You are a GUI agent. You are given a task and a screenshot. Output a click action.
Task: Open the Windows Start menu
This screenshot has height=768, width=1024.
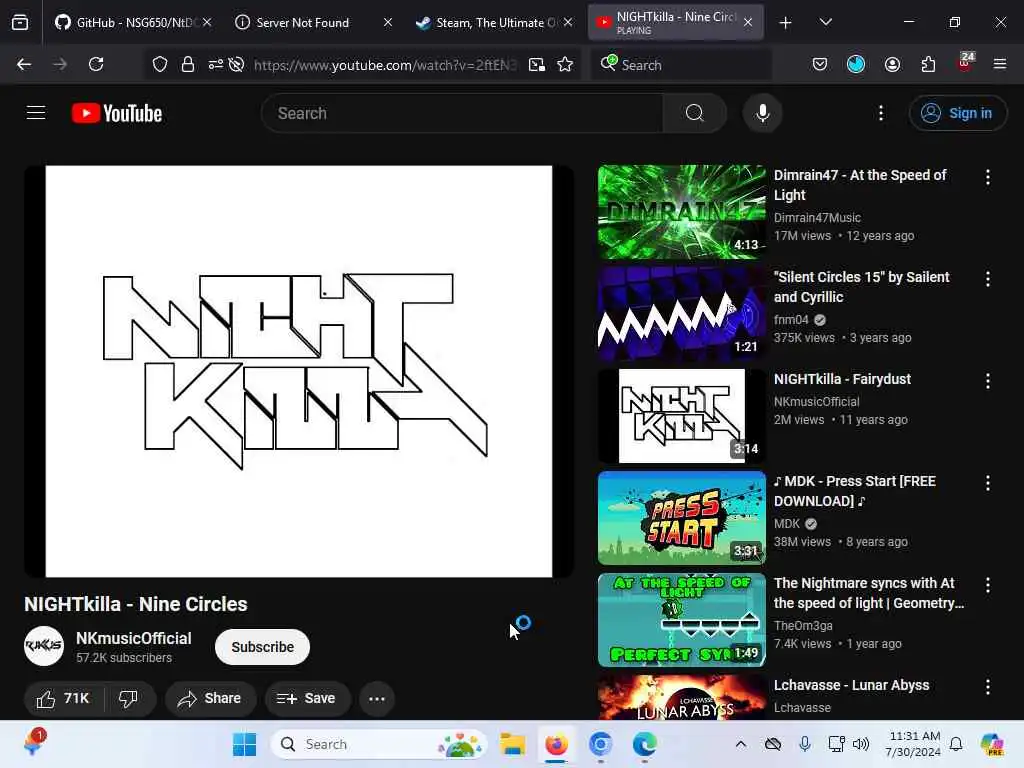(x=244, y=744)
